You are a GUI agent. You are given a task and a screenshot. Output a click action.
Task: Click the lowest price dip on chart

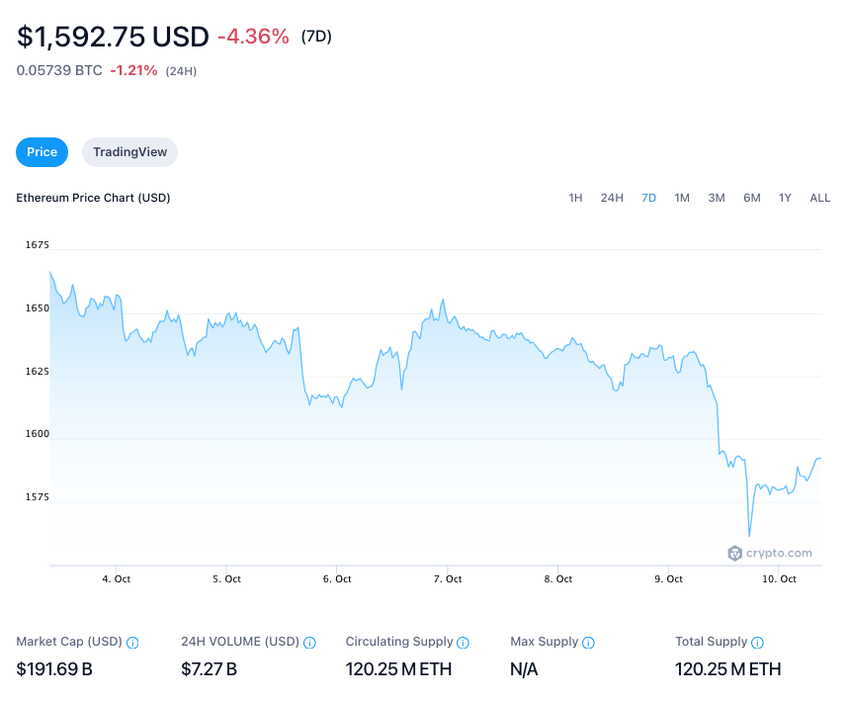click(x=748, y=535)
